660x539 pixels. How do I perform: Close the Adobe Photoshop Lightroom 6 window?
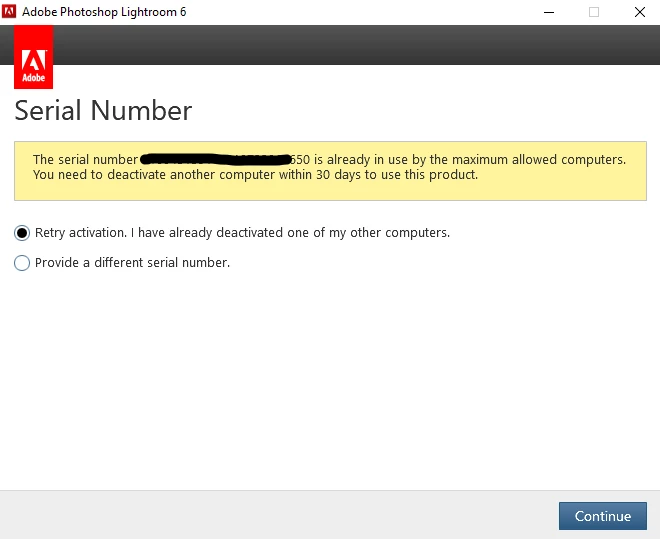pos(639,12)
